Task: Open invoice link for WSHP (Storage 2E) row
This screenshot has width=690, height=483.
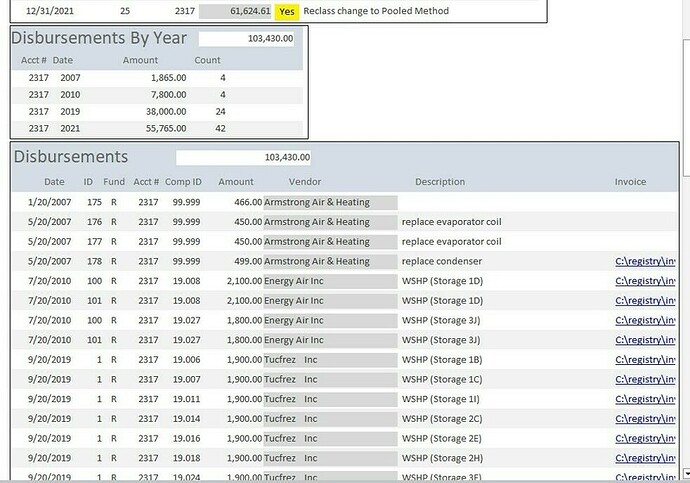Action: (645, 439)
